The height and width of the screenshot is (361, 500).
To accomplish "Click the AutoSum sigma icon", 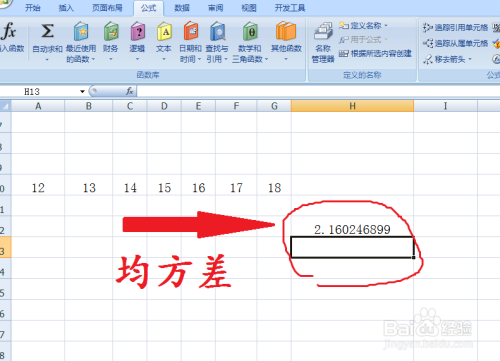I will click(x=47, y=31).
